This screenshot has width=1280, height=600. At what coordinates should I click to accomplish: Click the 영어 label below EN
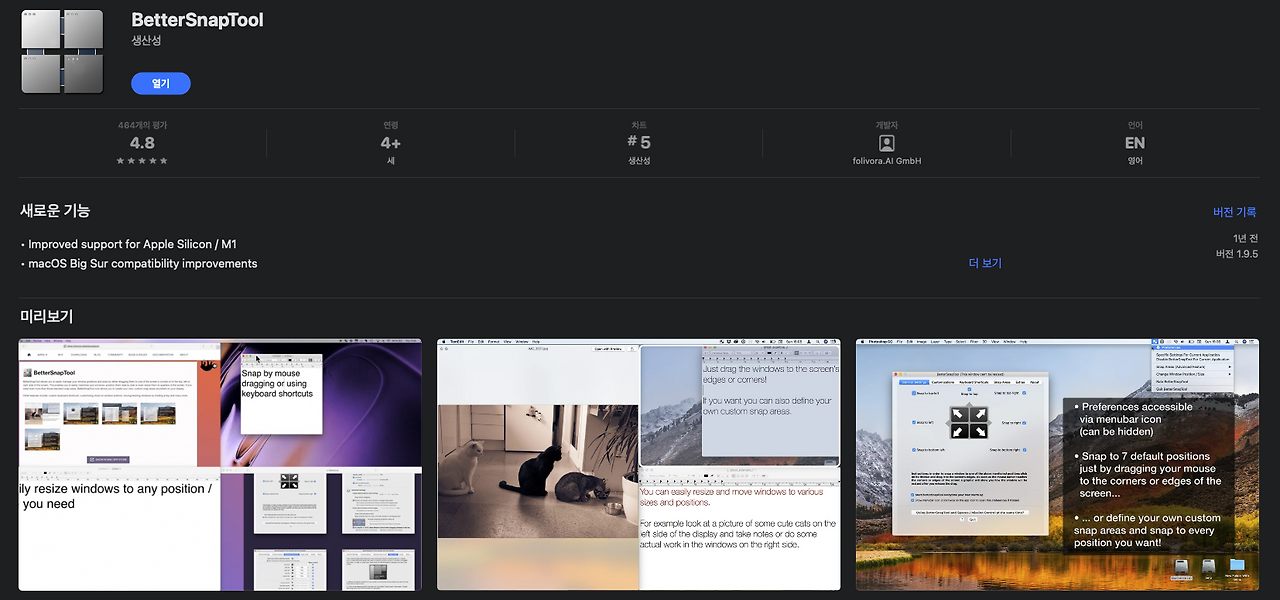(1135, 161)
